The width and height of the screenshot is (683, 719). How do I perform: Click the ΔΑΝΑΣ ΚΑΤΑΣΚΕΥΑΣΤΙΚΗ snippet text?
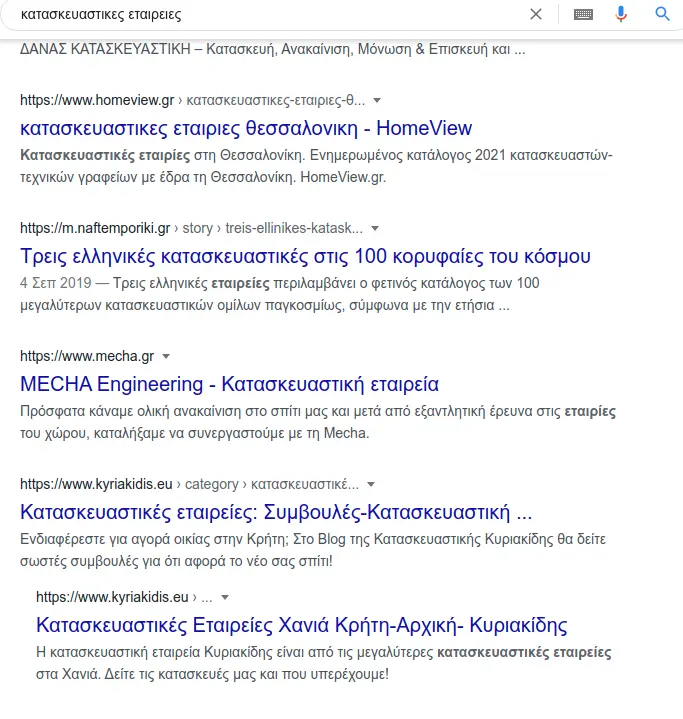[272, 48]
